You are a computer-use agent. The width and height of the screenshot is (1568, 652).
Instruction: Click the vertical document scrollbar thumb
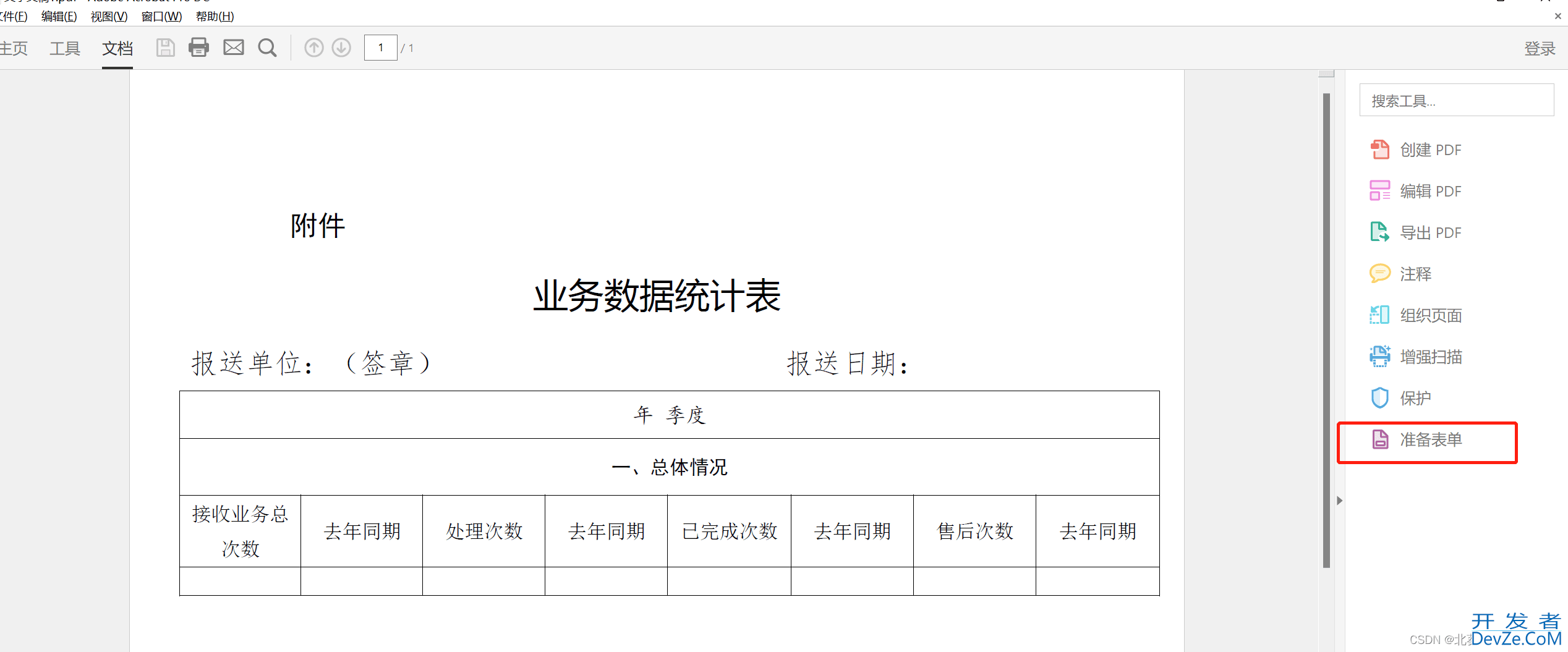click(1326, 331)
